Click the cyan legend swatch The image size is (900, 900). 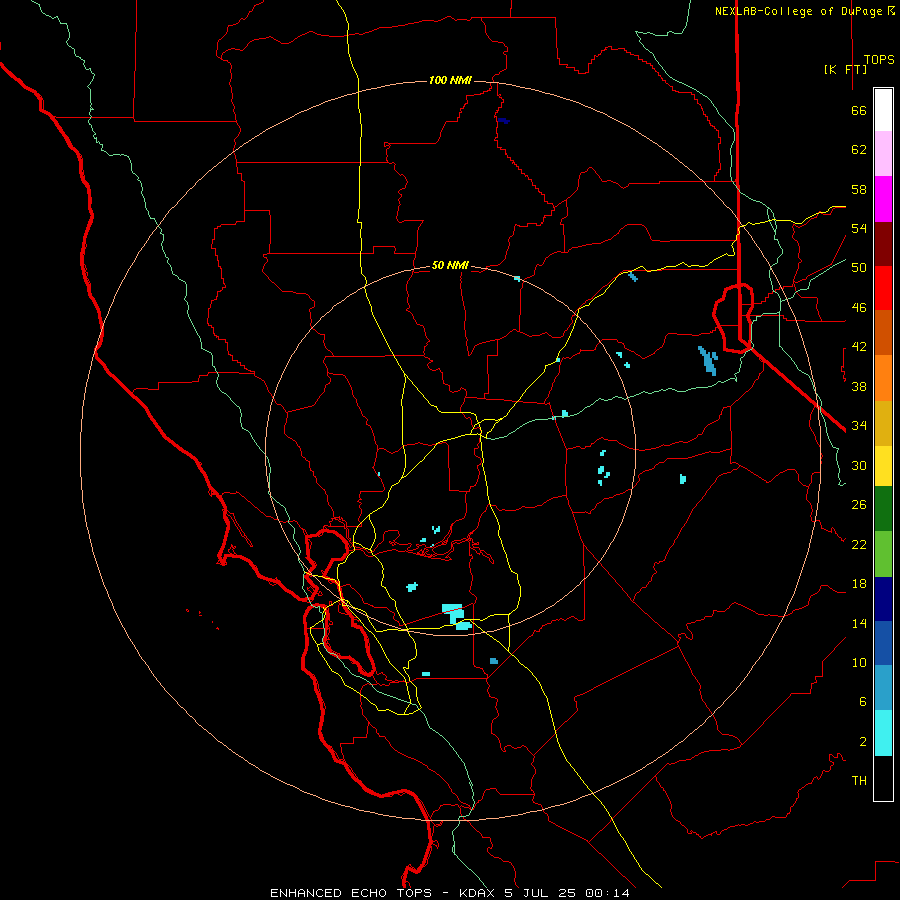pyautogui.click(x=883, y=733)
